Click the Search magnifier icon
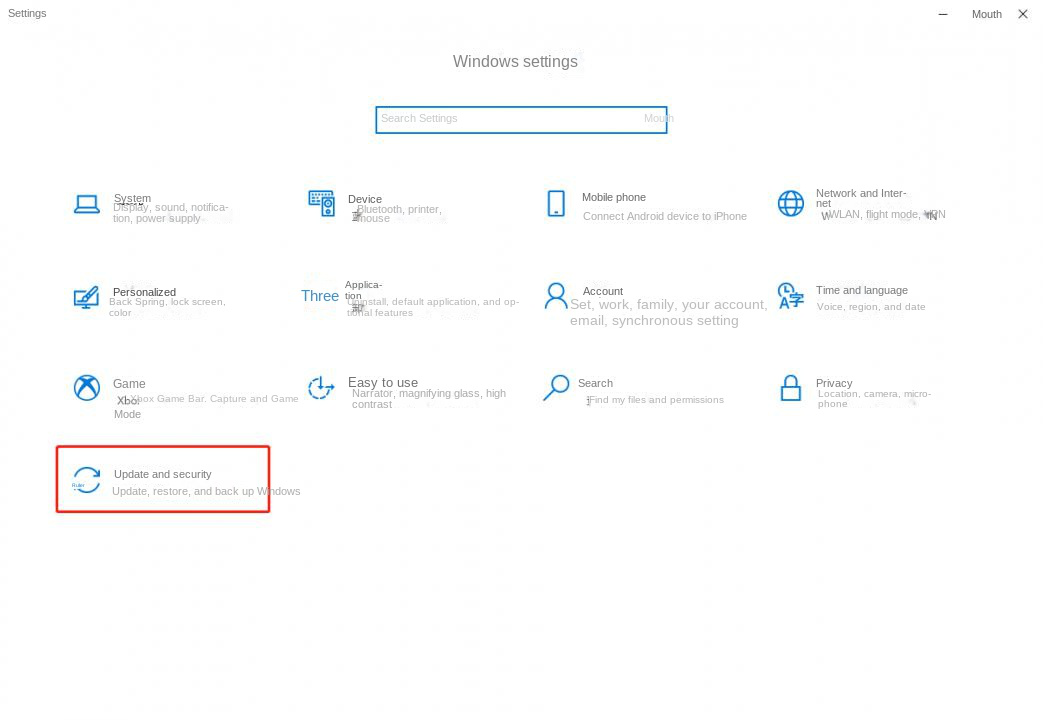 click(x=556, y=388)
